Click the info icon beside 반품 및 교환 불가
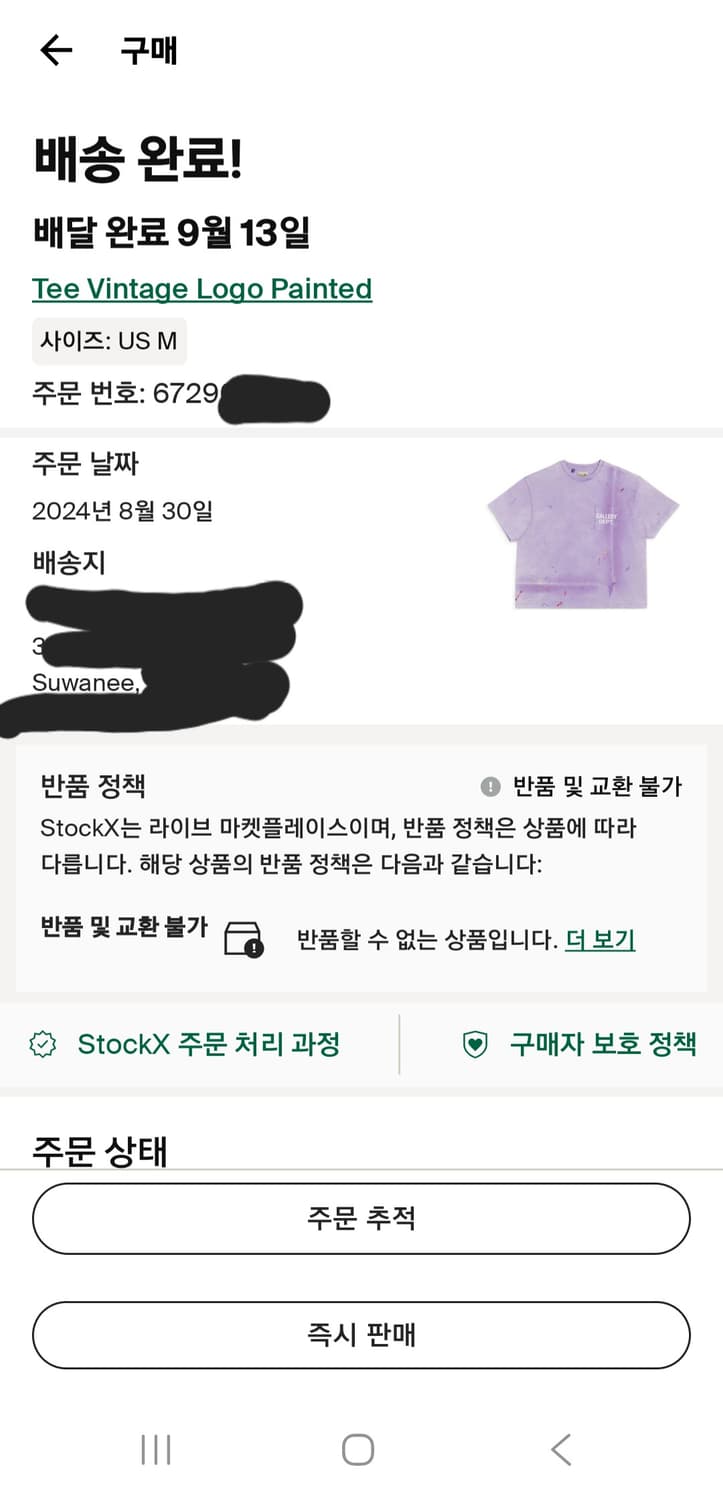723x1500 pixels. click(x=490, y=787)
